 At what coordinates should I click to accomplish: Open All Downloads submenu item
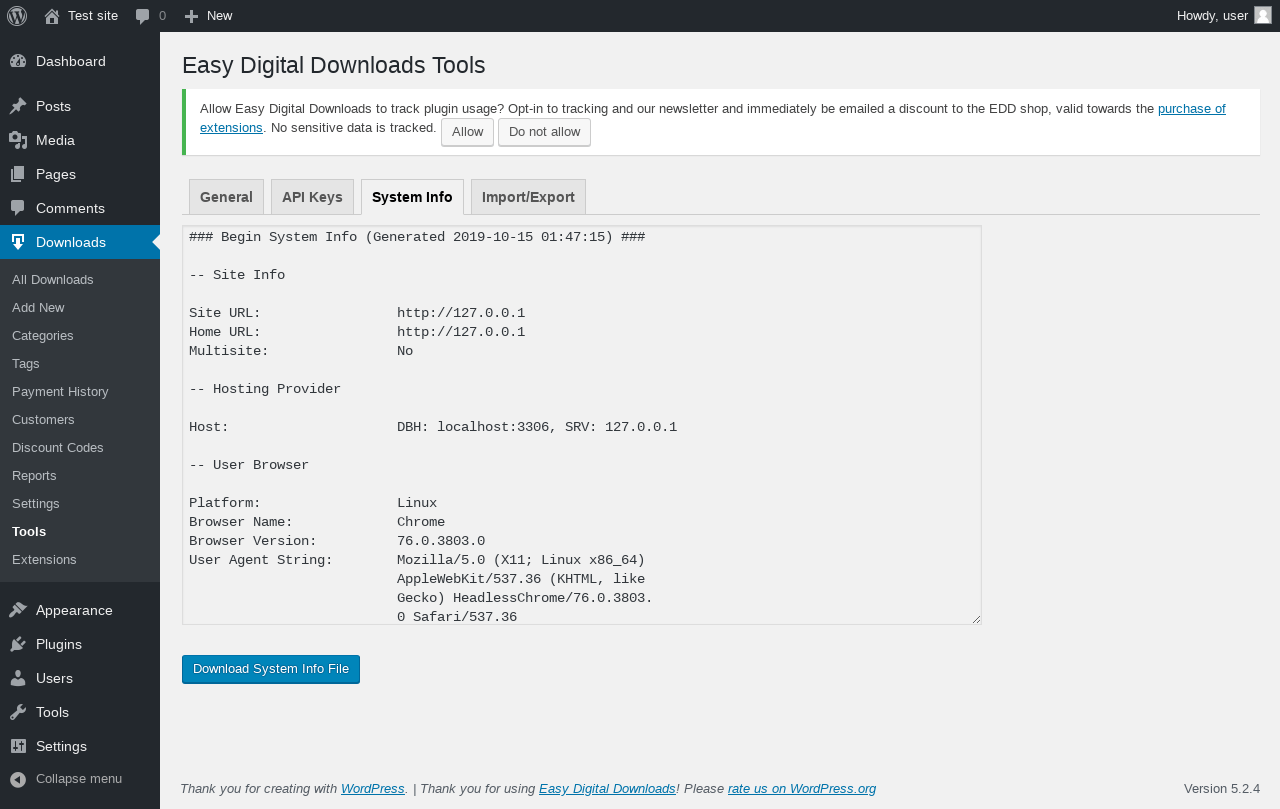coord(53,279)
